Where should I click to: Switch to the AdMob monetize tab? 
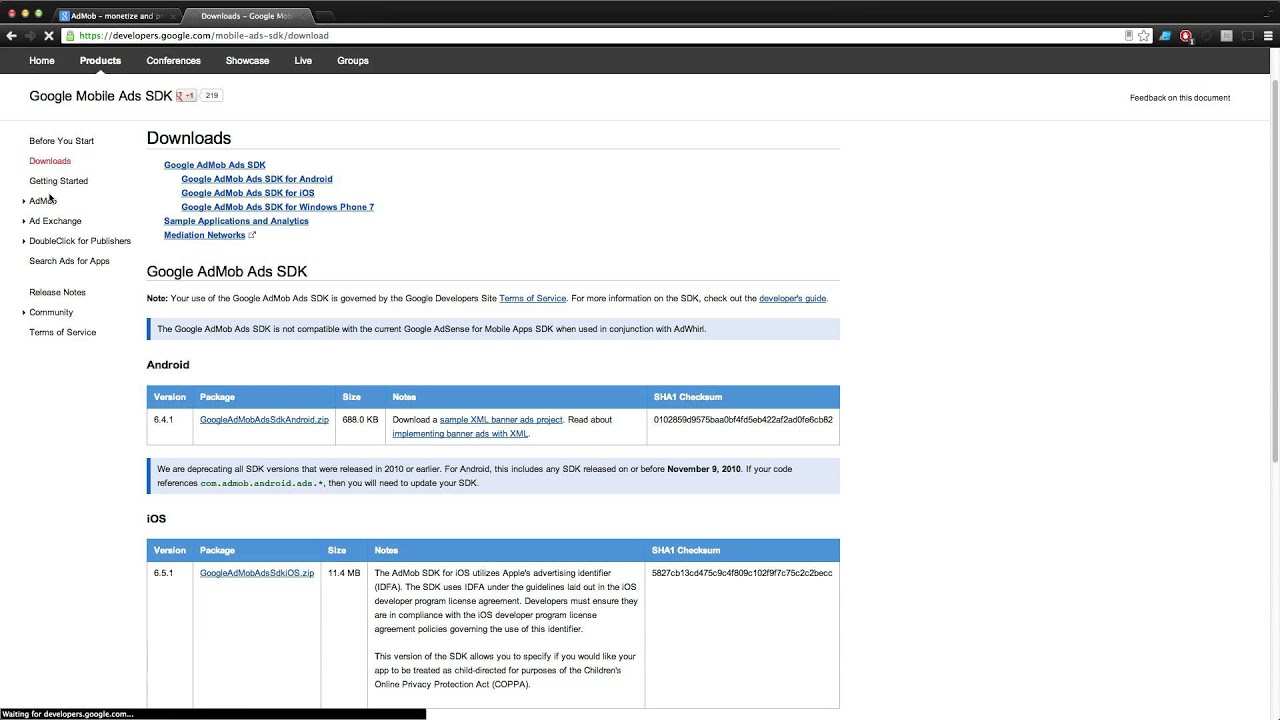point(117,16)
